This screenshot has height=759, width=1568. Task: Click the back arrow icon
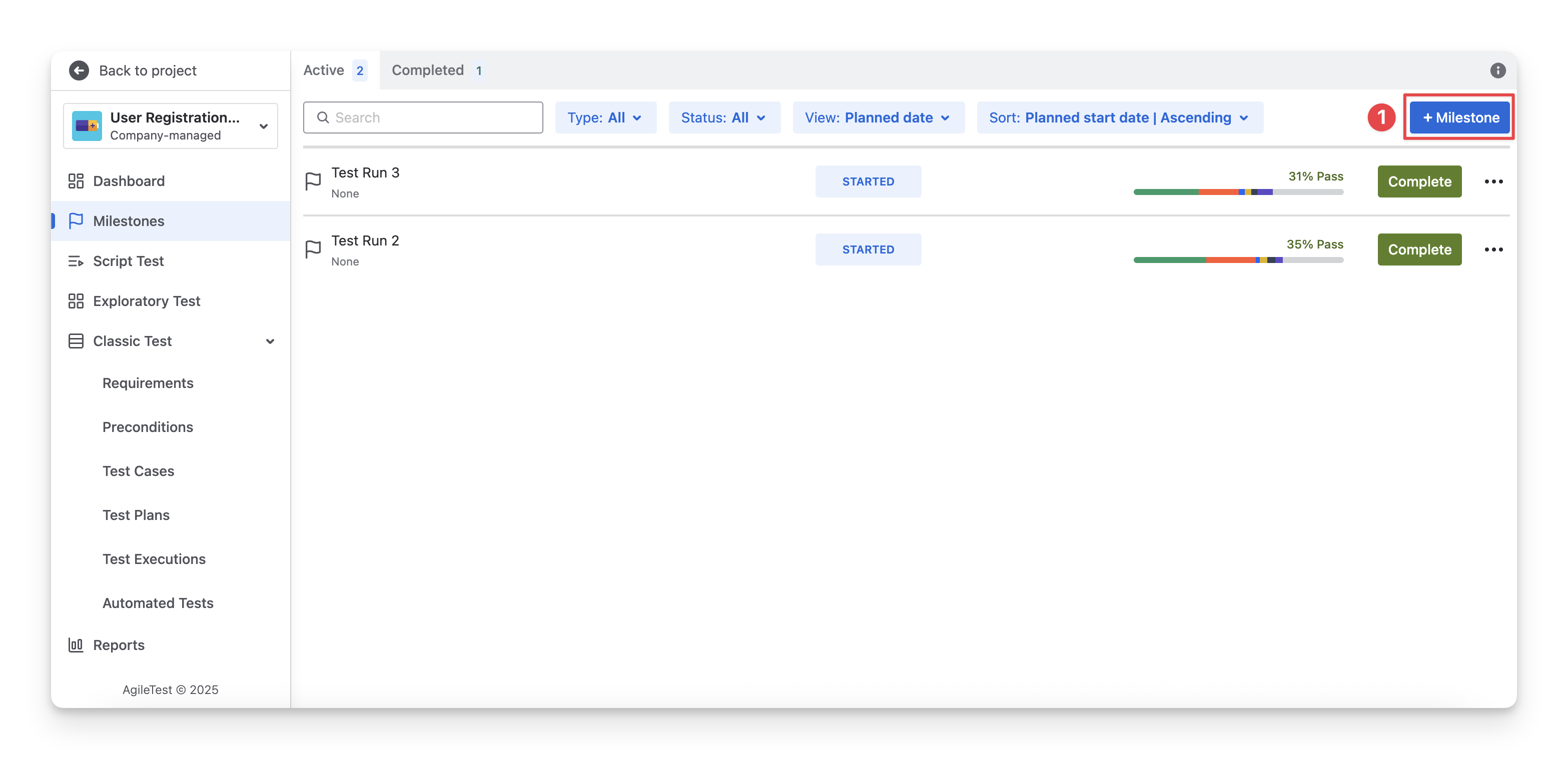79,70
